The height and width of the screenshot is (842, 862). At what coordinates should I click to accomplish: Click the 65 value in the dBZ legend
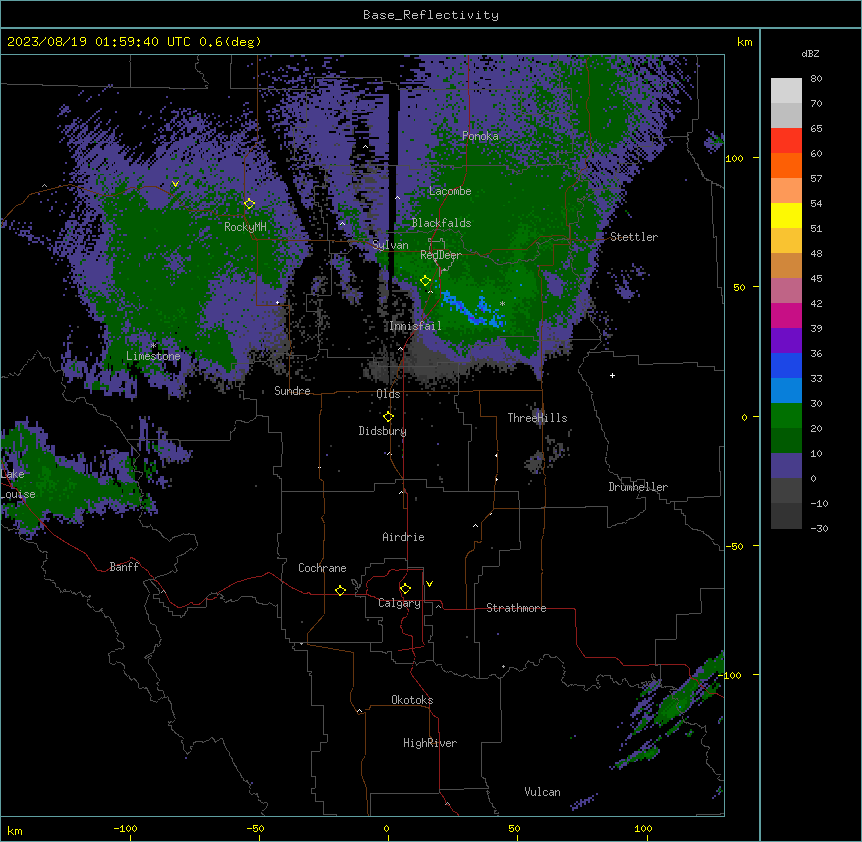tap(816, 129)
